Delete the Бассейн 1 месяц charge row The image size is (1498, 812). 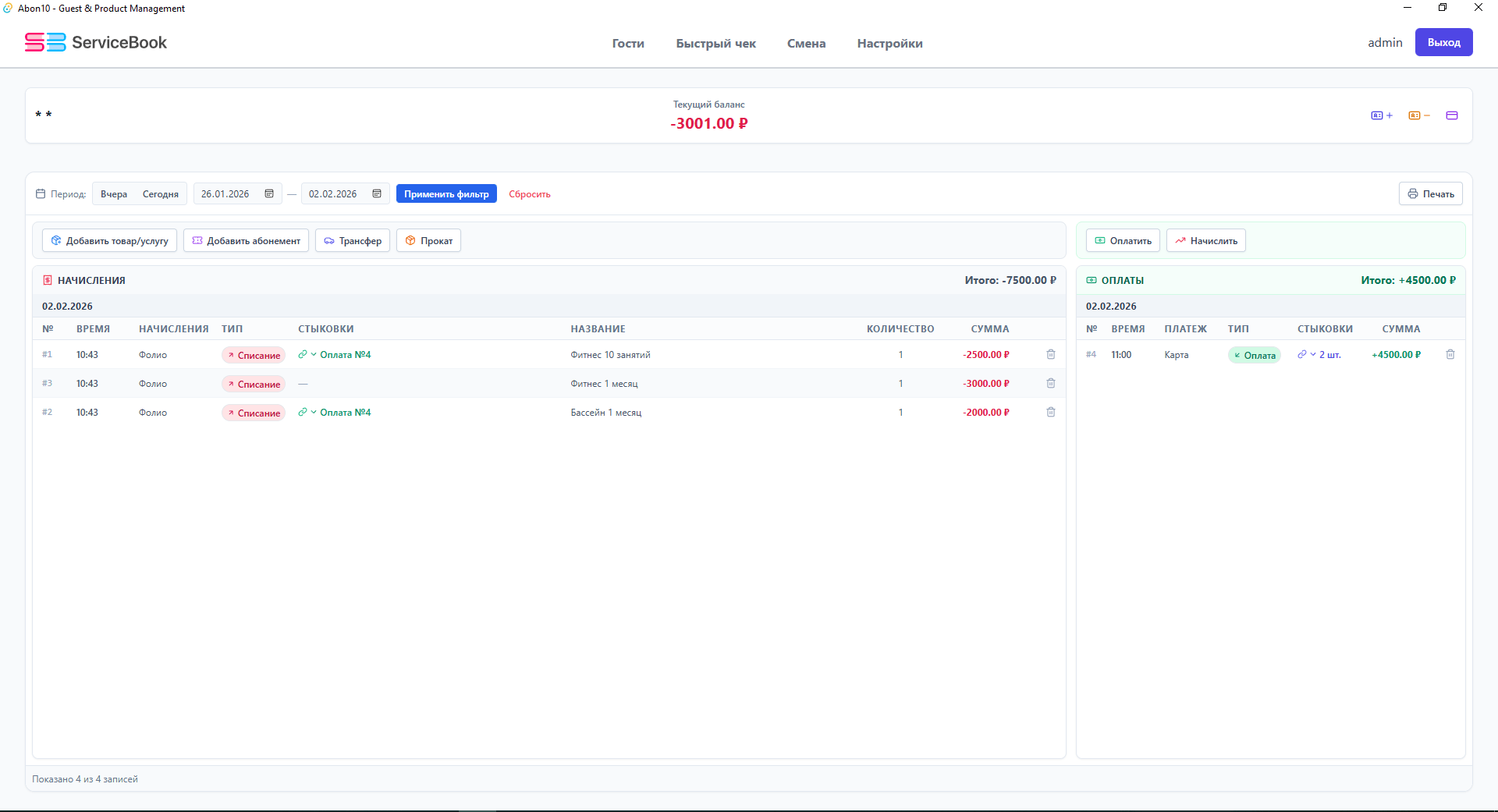[1051, 412]
